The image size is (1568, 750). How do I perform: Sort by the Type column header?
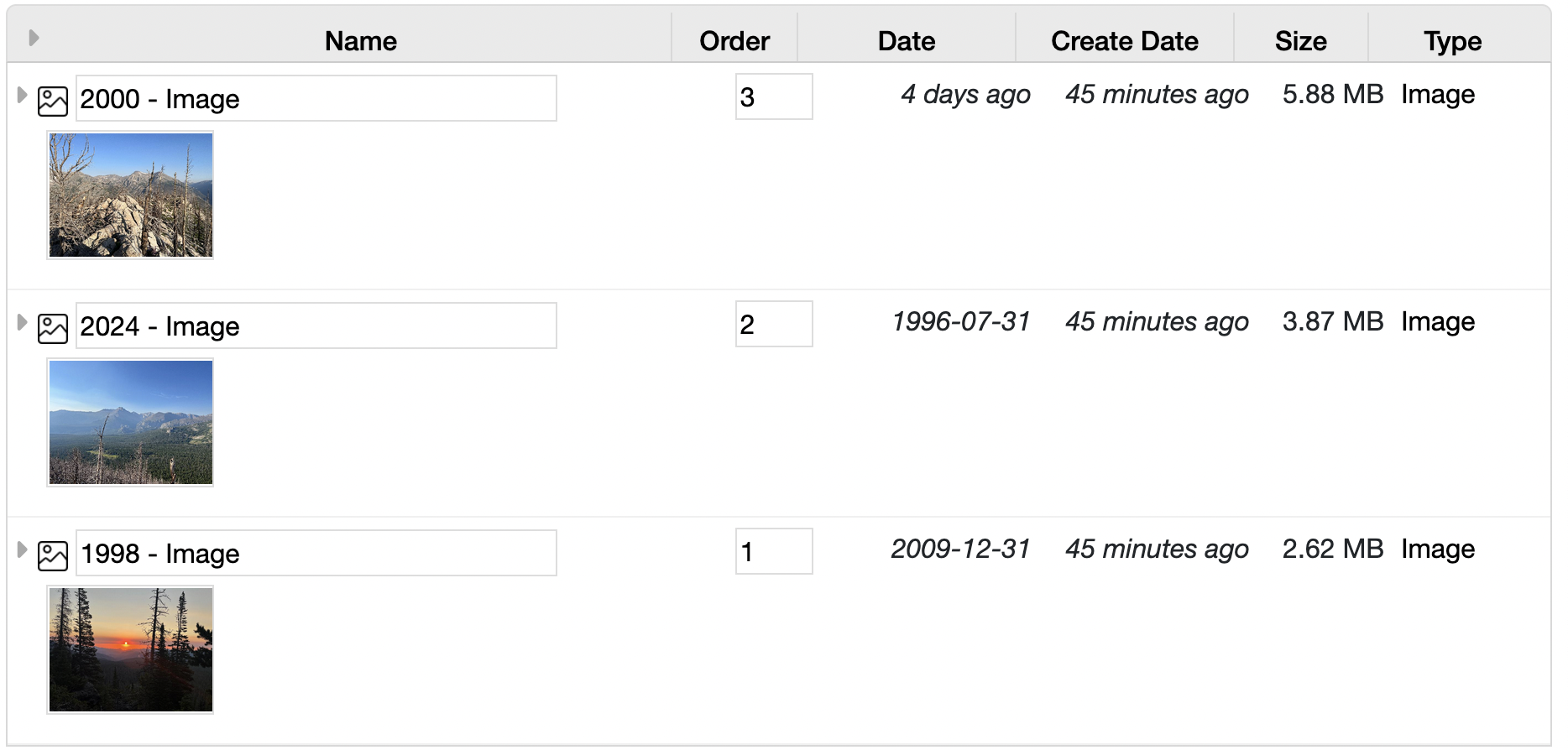tap(1452, 41)
